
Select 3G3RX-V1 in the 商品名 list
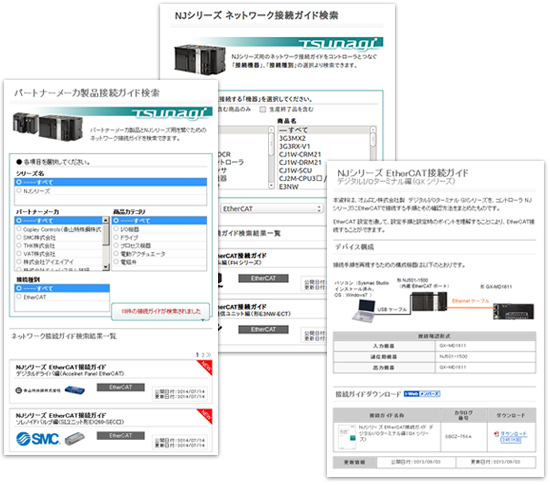pyautogui.click(x=295, y=146)
